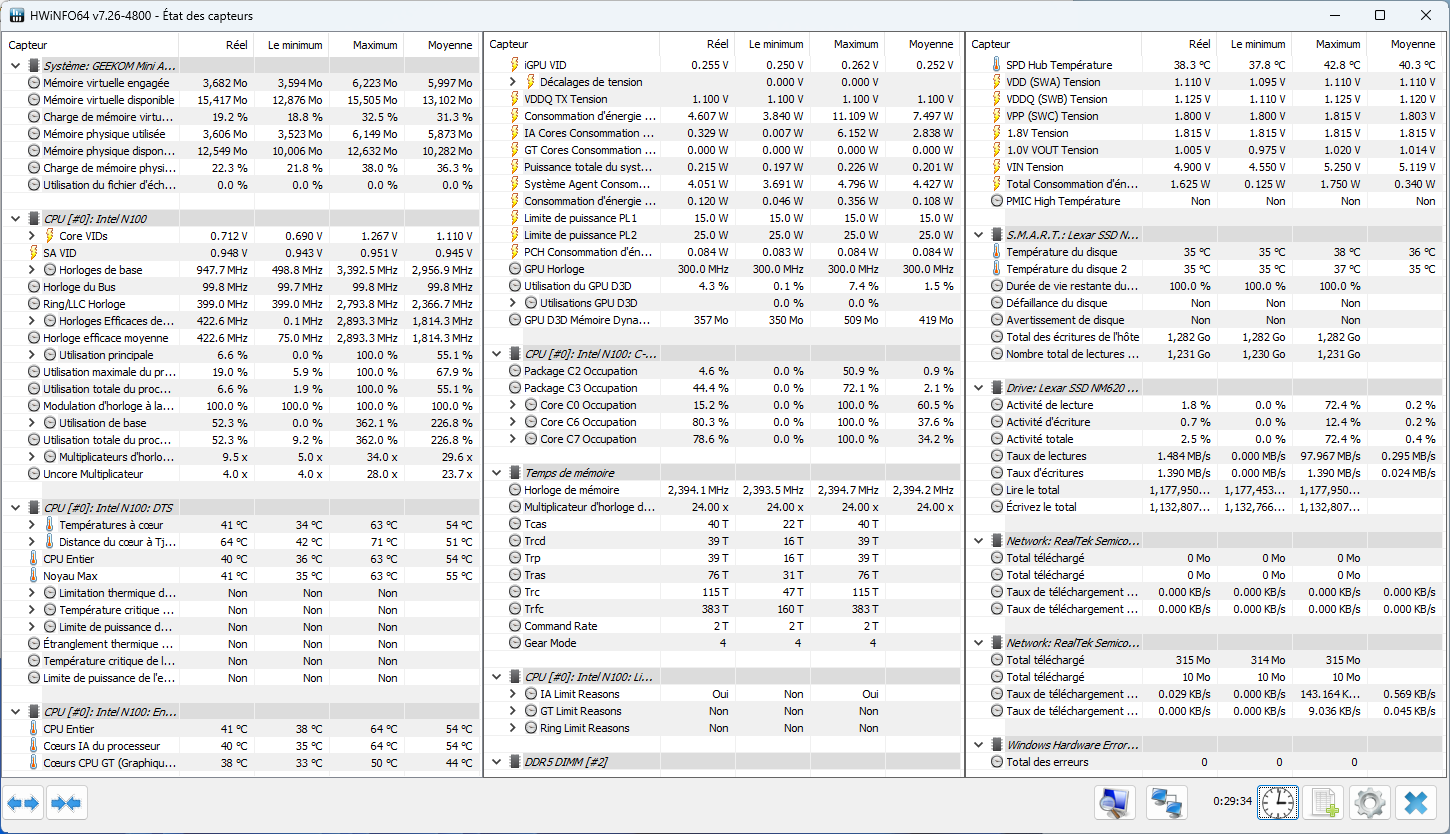The image size is (1450, 834).
Task: Click the circle icon beside Gear Mode
Action: point(514,643)
